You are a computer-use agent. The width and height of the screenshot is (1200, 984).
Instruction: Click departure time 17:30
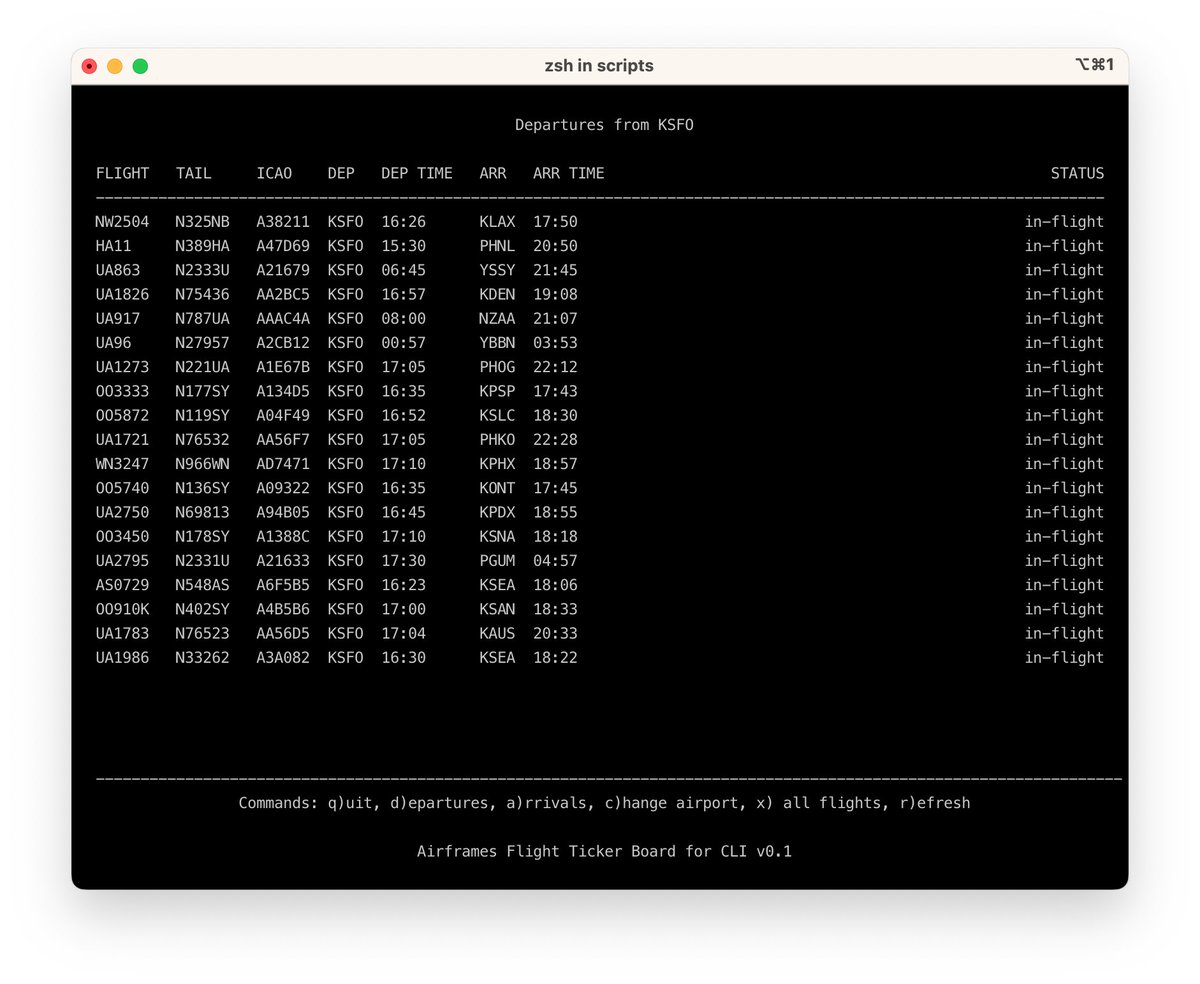point(403,560)
